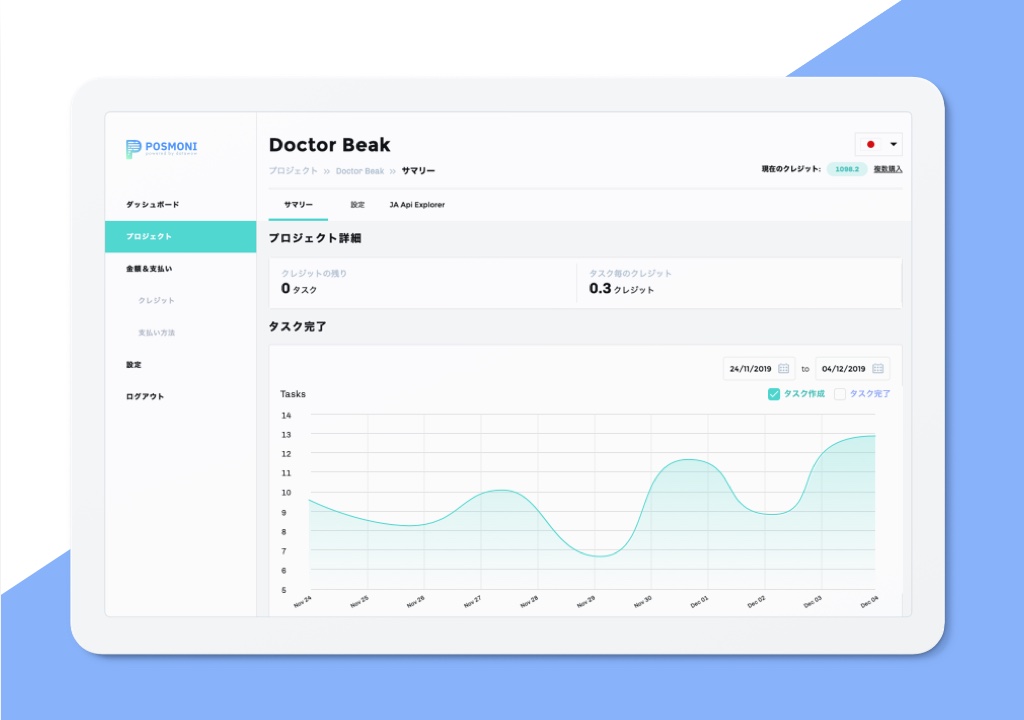This screenshot has height=720, width=1024.
Task: Enable the タスク完了 checkbox
Action: [x=840, y=394]
